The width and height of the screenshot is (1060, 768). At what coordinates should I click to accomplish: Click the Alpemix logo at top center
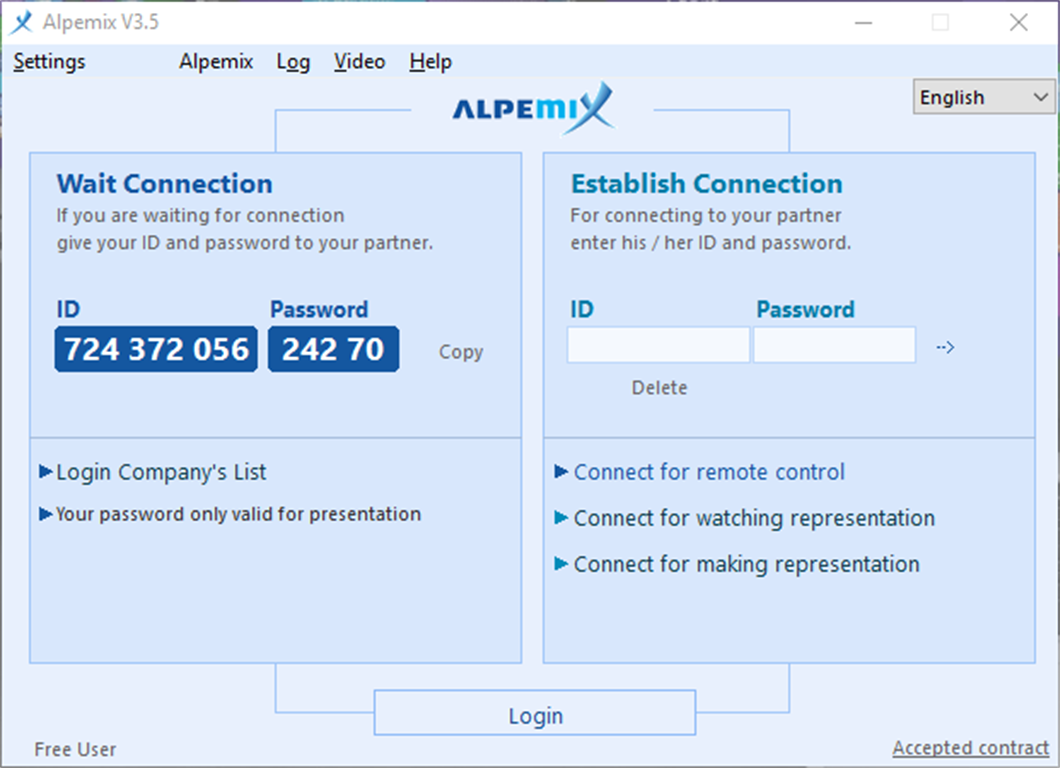click(532, 107)
